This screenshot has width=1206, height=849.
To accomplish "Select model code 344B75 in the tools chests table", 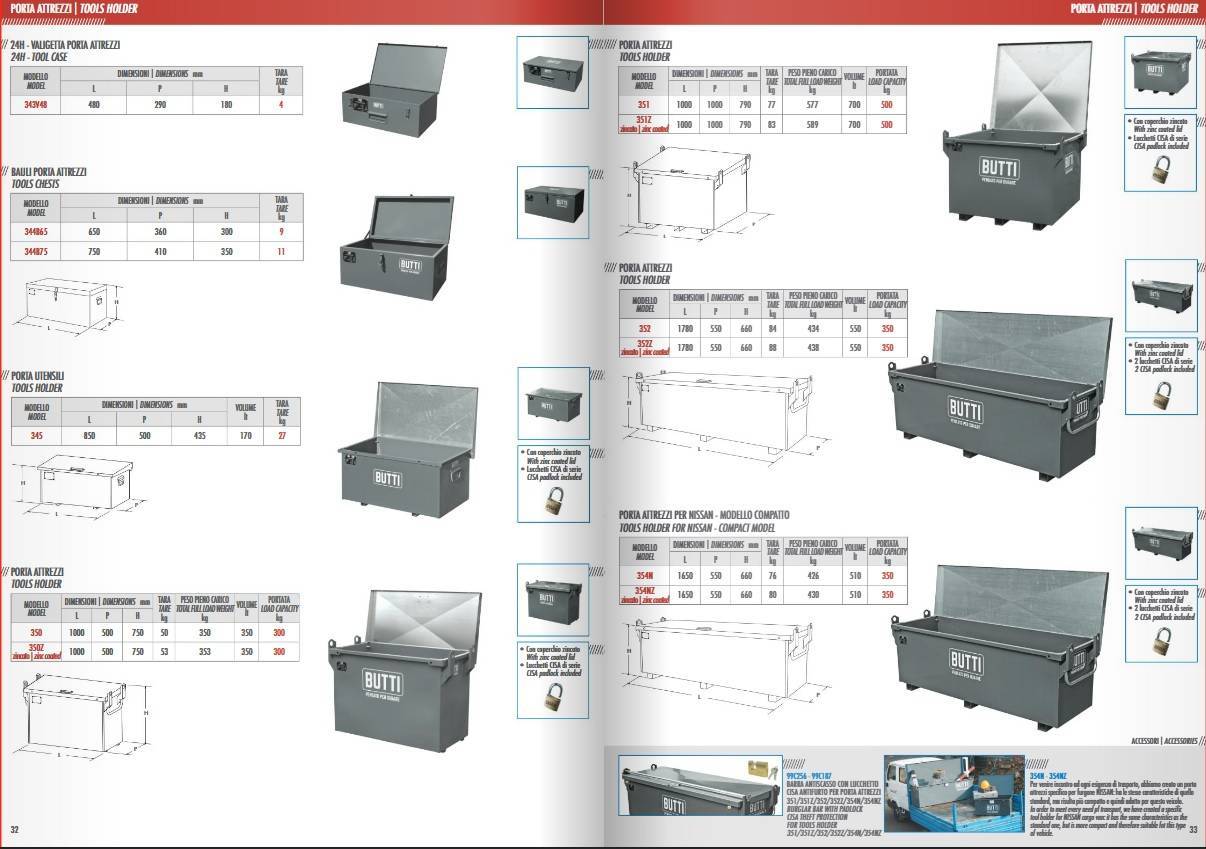I will tap(35, 252).
